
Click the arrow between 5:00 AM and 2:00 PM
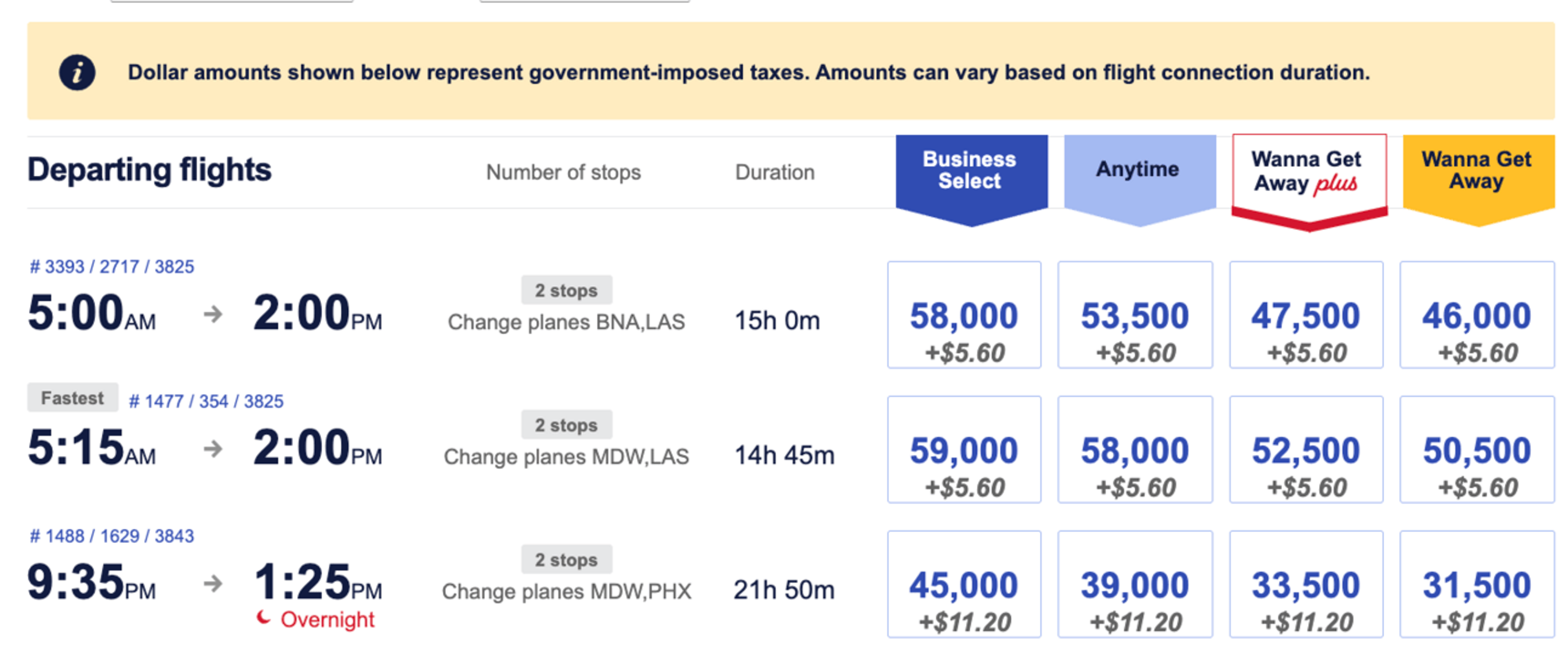213,314
